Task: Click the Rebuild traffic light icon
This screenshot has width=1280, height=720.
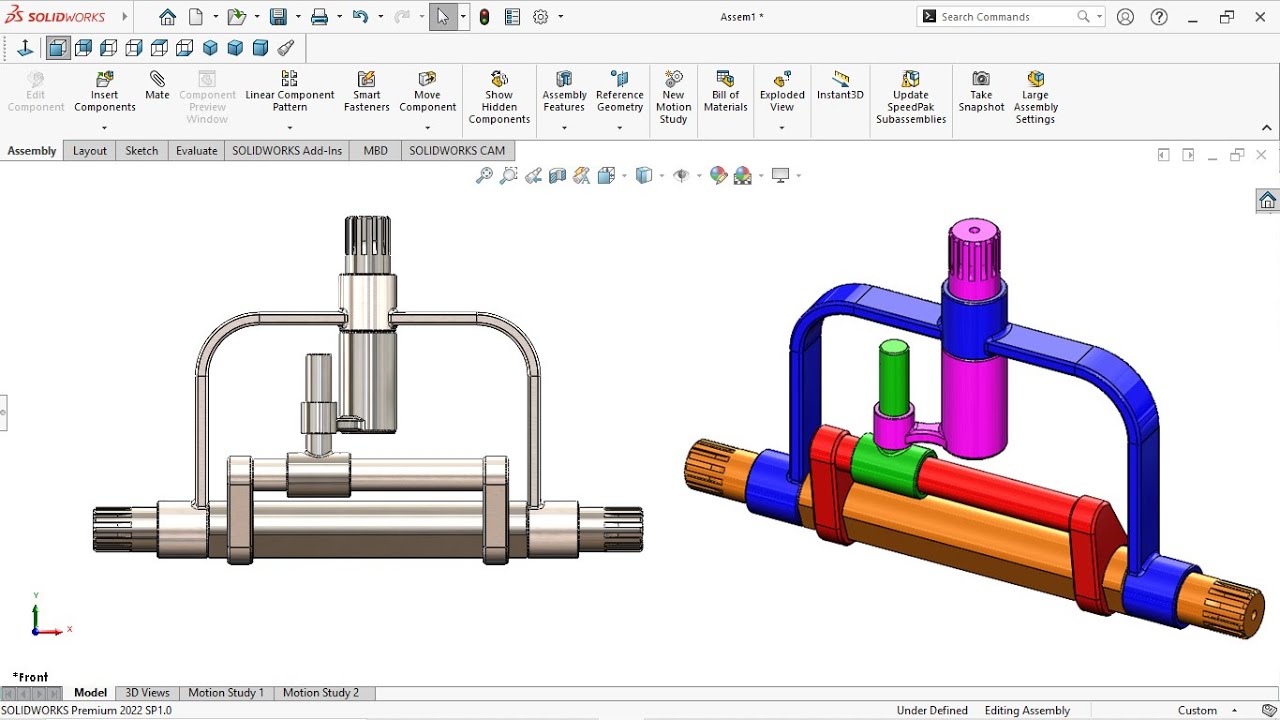Action: pyautogui.click(x=485, y=17)
